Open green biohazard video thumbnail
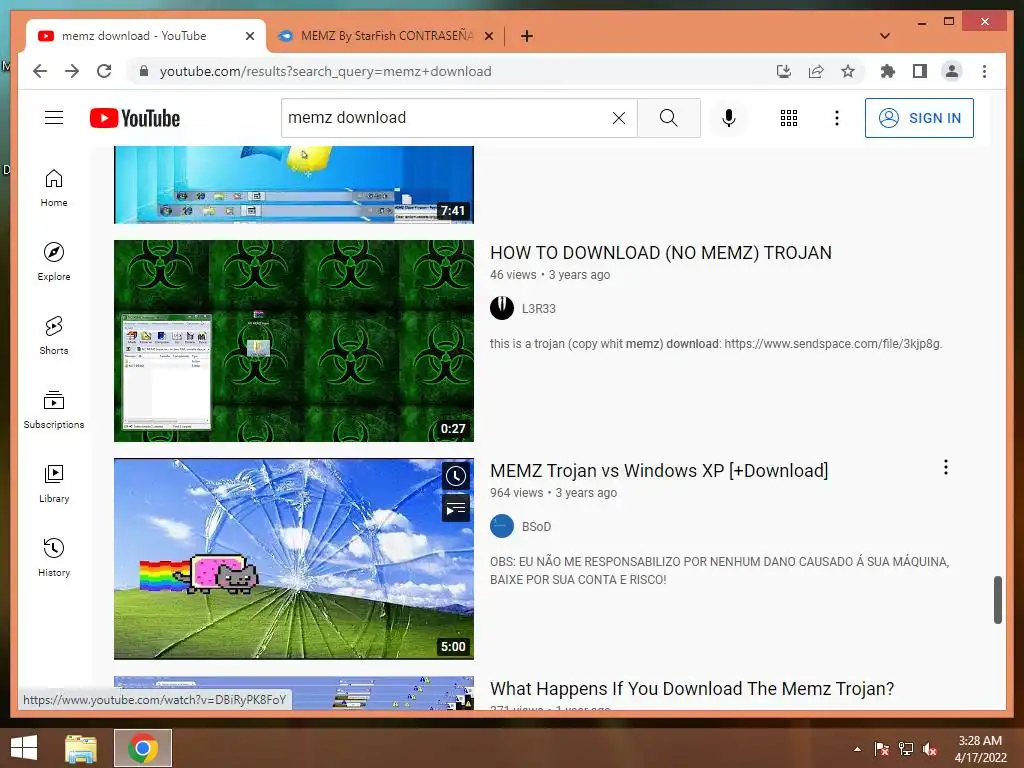 (x=294, y=341)
